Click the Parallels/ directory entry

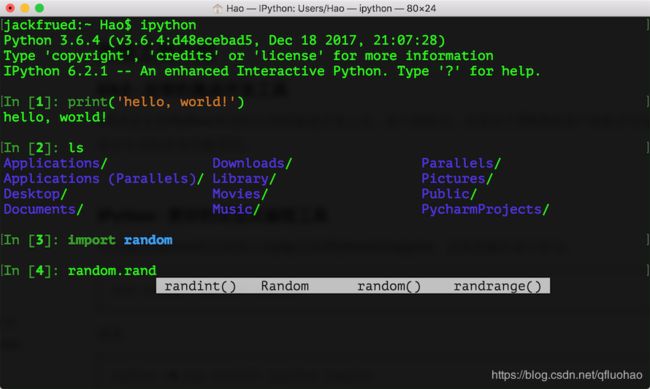pos(461,163)
